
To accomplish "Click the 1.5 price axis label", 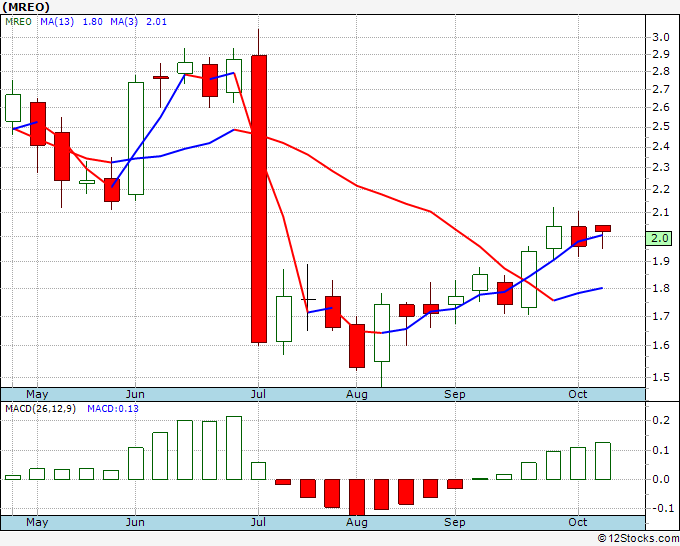I will tap(661, 377).
